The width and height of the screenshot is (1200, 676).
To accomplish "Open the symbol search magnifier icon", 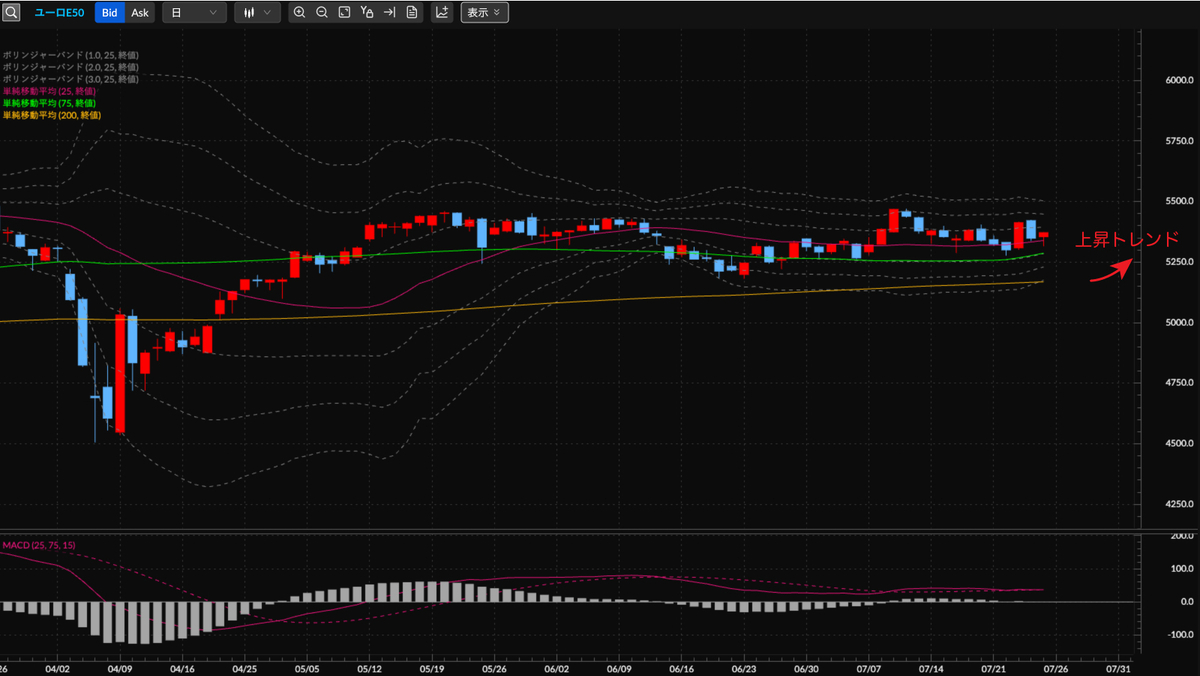I will [11, 13].
